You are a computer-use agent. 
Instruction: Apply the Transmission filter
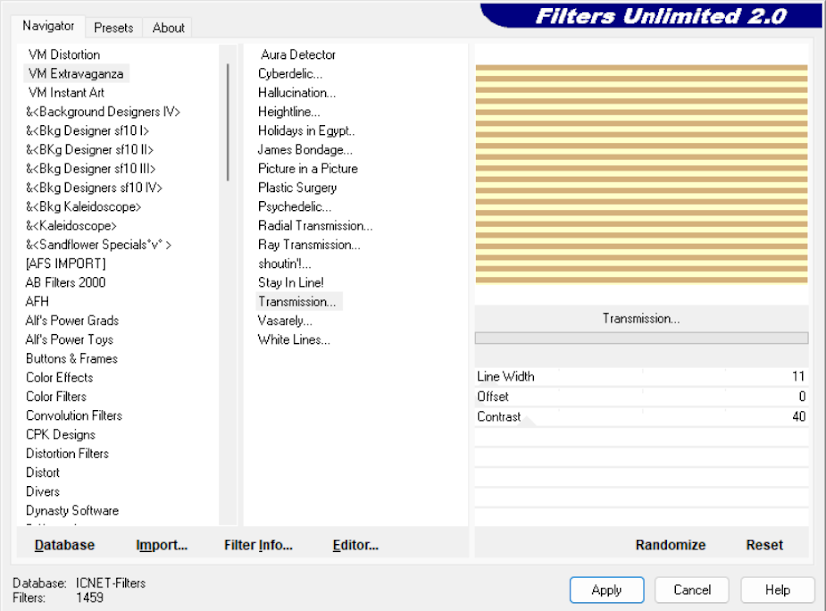(x=607, y=590)
